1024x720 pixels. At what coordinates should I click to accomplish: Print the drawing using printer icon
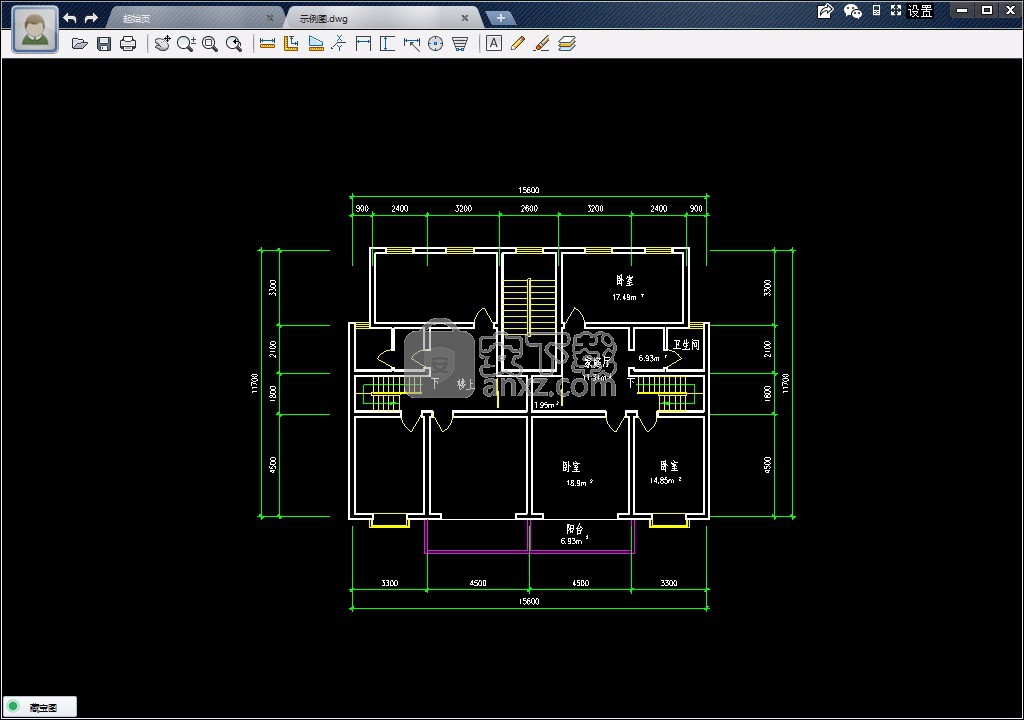tap(128, 44)
